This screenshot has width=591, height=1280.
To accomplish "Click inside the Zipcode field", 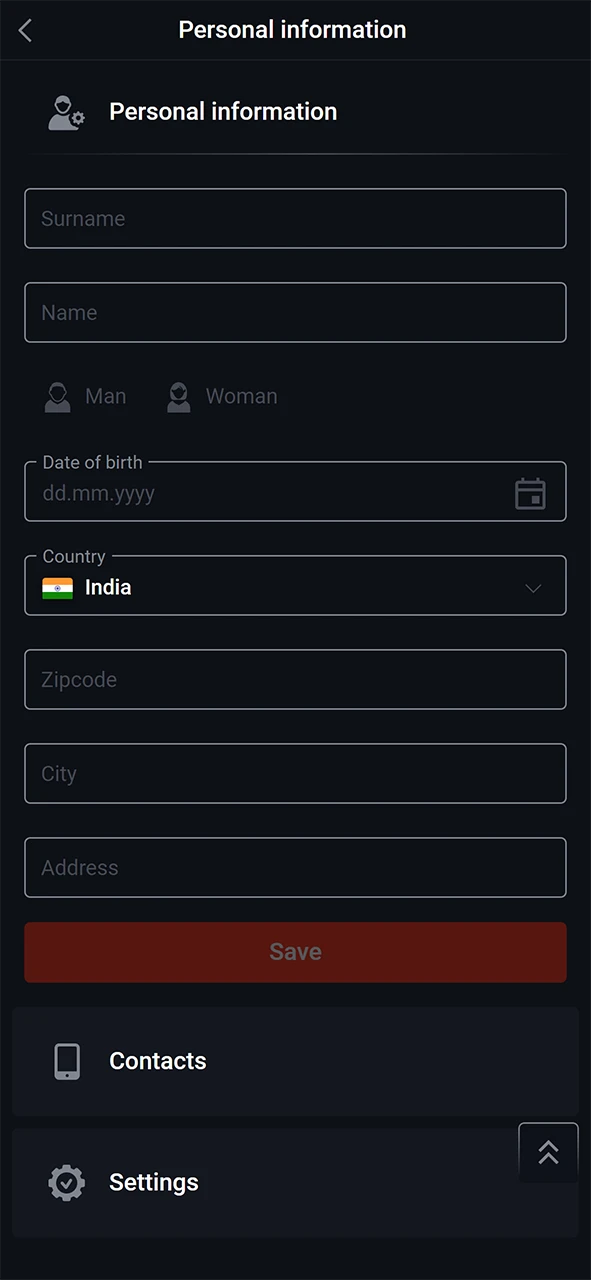I will point(295,679).
